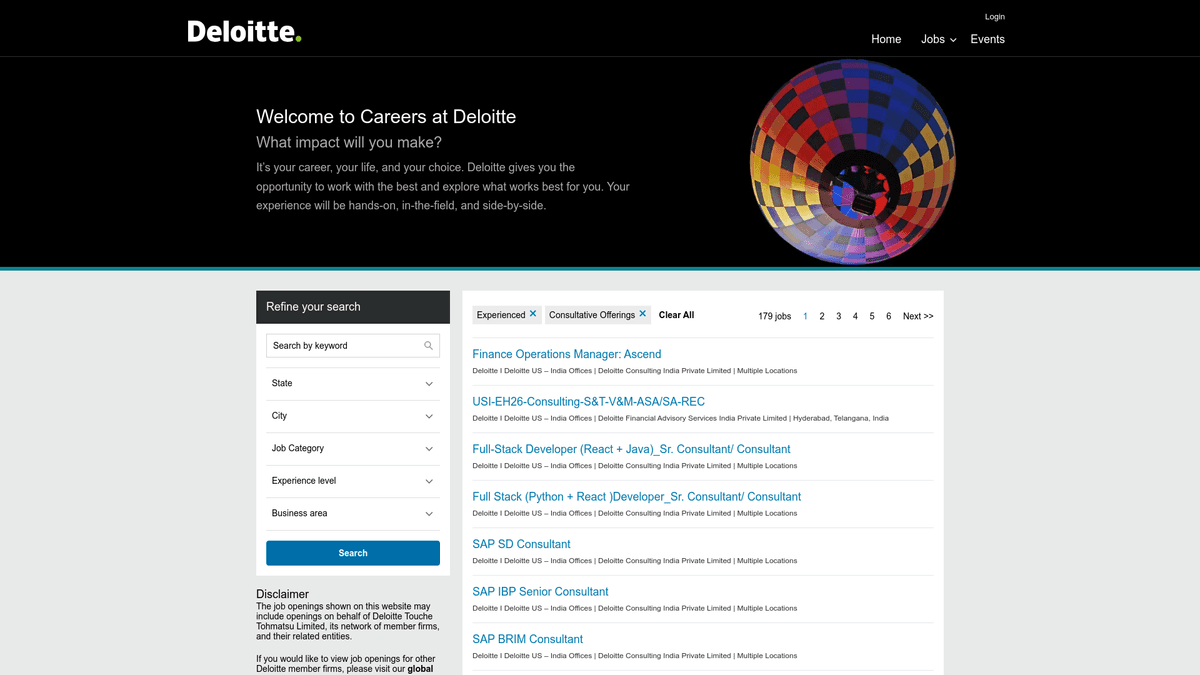Click the '179 jobs' count text
Image resolution: width=1200 pixels, height=675 pixels.
[x=774, y=316]
